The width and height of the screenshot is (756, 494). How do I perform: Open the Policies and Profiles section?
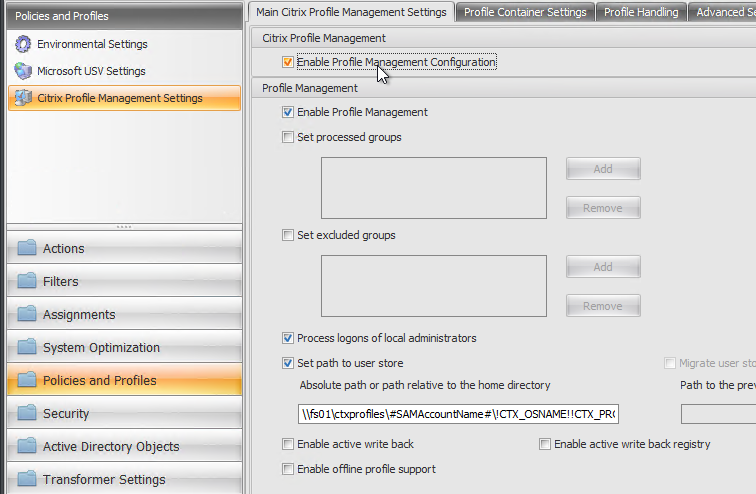tap(124, 380)
